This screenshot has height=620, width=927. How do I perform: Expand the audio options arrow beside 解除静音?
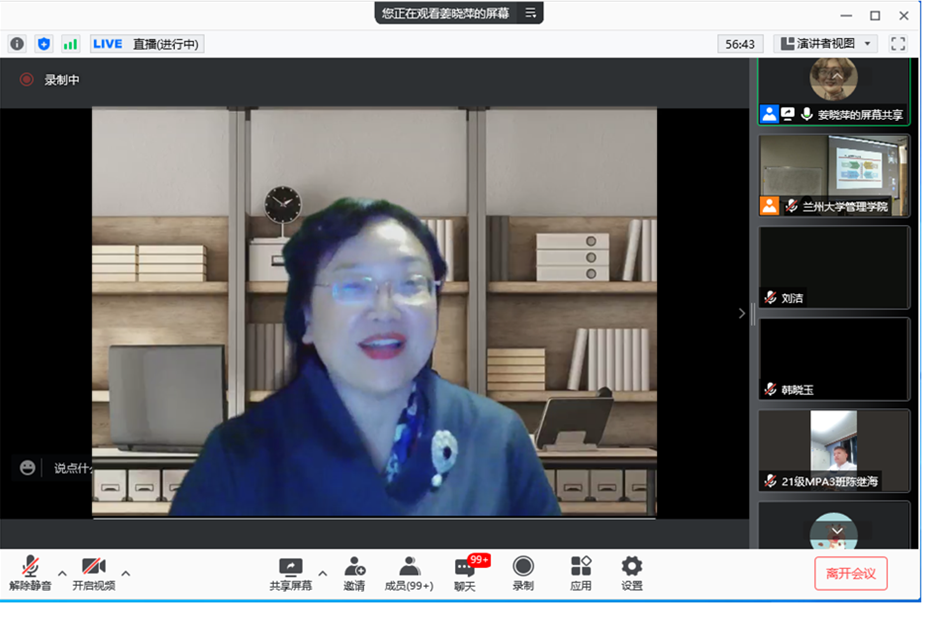(62, 573)
